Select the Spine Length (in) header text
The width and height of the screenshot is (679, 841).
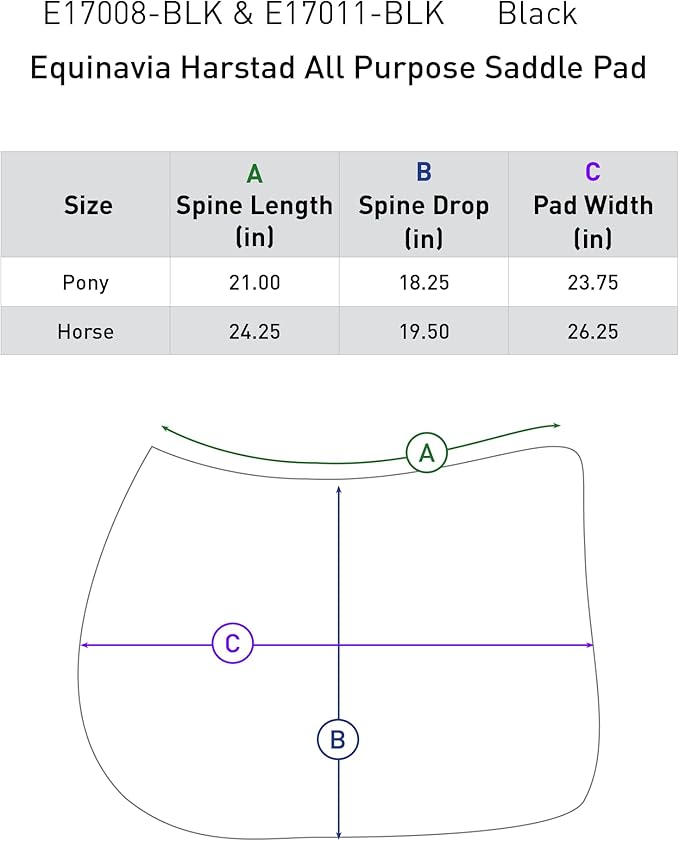(254, 221)
